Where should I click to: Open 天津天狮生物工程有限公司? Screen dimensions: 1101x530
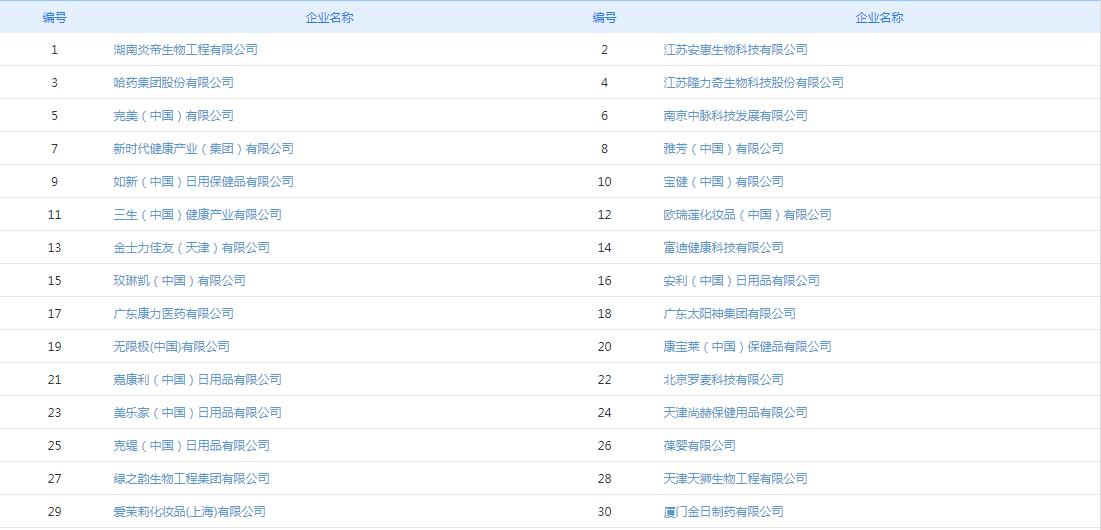coord(735,479)
